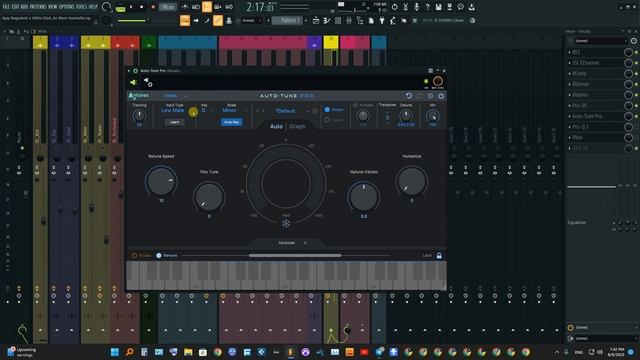Toggle the highlighted orange countdown icon
640x360 pixels.
pos(207,7)
